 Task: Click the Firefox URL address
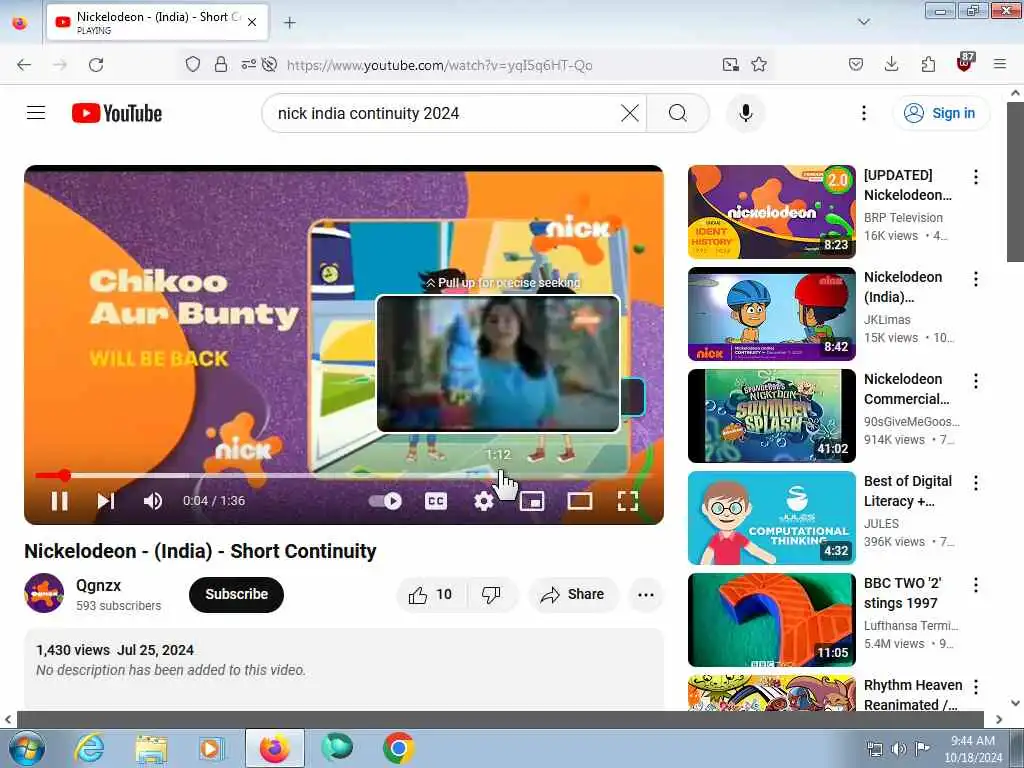[440, 65]
